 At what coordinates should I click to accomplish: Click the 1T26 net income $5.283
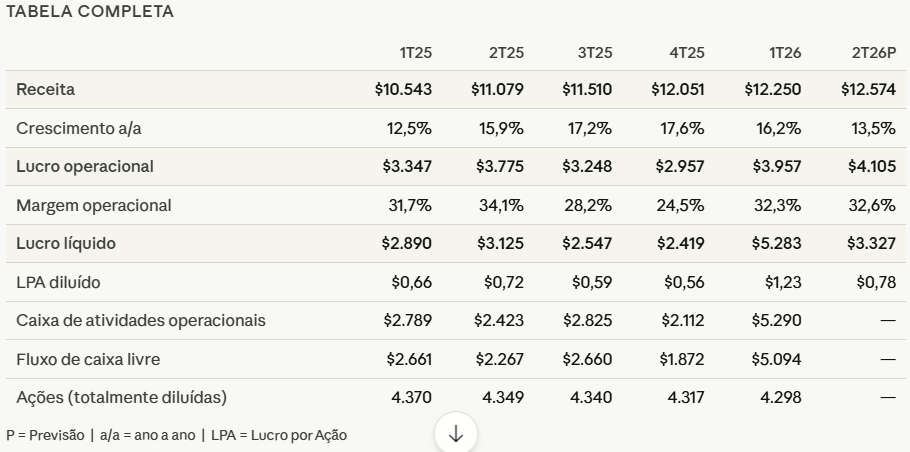point(776,243)
